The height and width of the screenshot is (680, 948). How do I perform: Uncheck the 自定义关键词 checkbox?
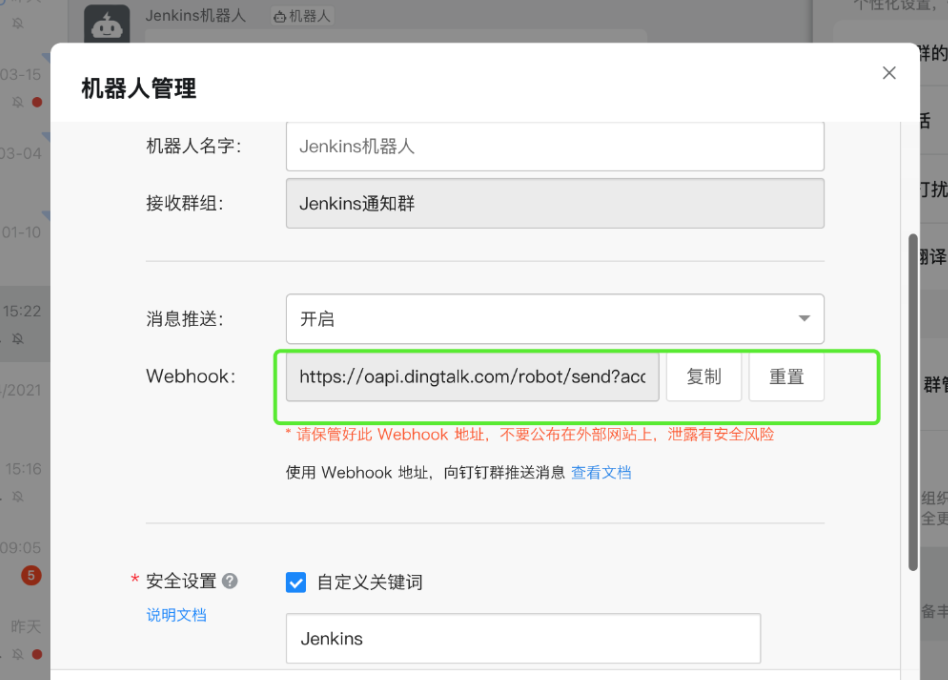pyautogui.click(x=296, y=582)
